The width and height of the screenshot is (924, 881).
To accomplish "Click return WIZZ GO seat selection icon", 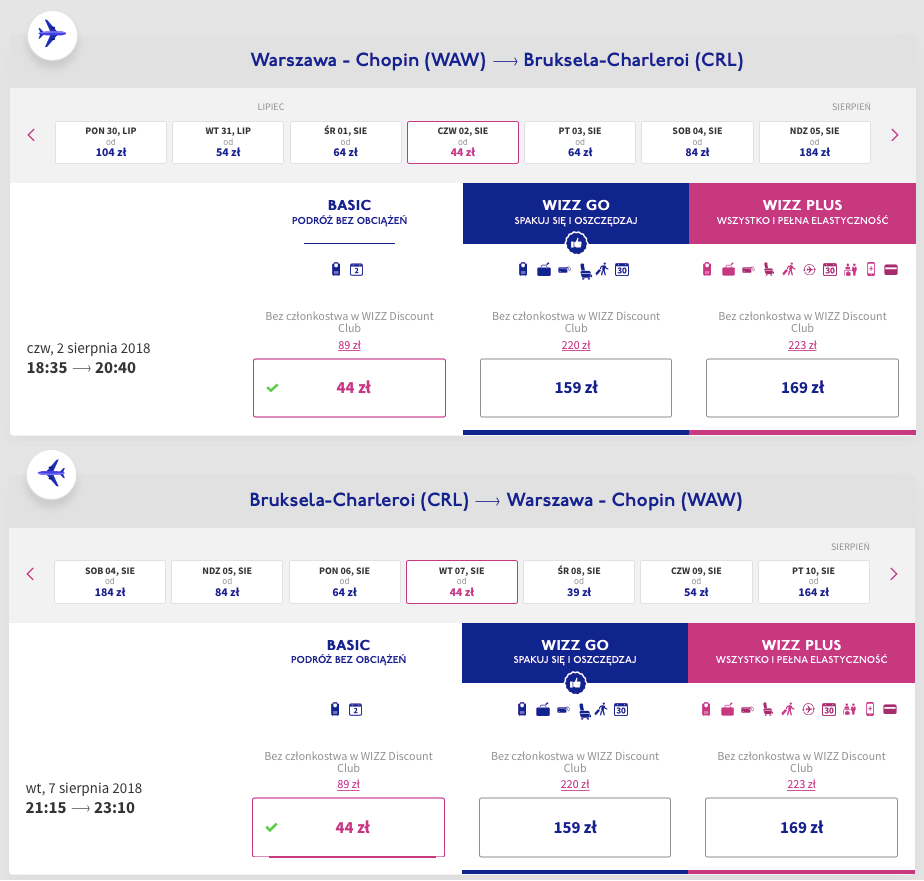I will (x=585, y=711).
